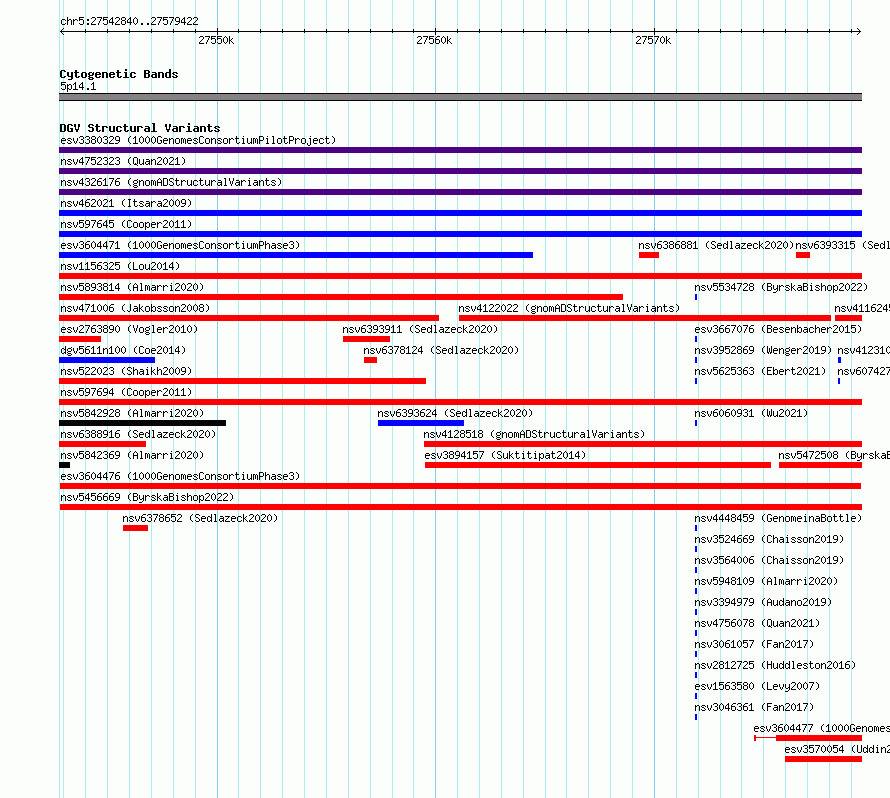Viewport: 890px width, 798px height.
Task: Click the red bar under nsv1156325 (Lou2014)
Action: (460, 276)
